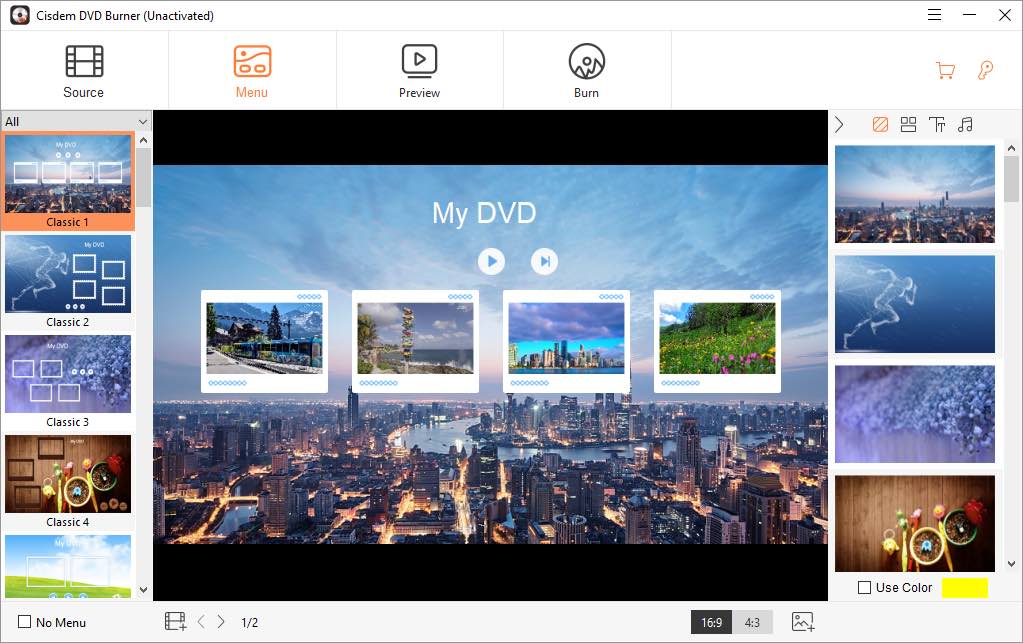The width and height of the screenshot is (1023, 643).
Task: Select the green meadow template thumbnail
Action: pyautogui.click(x=68, y=566)
